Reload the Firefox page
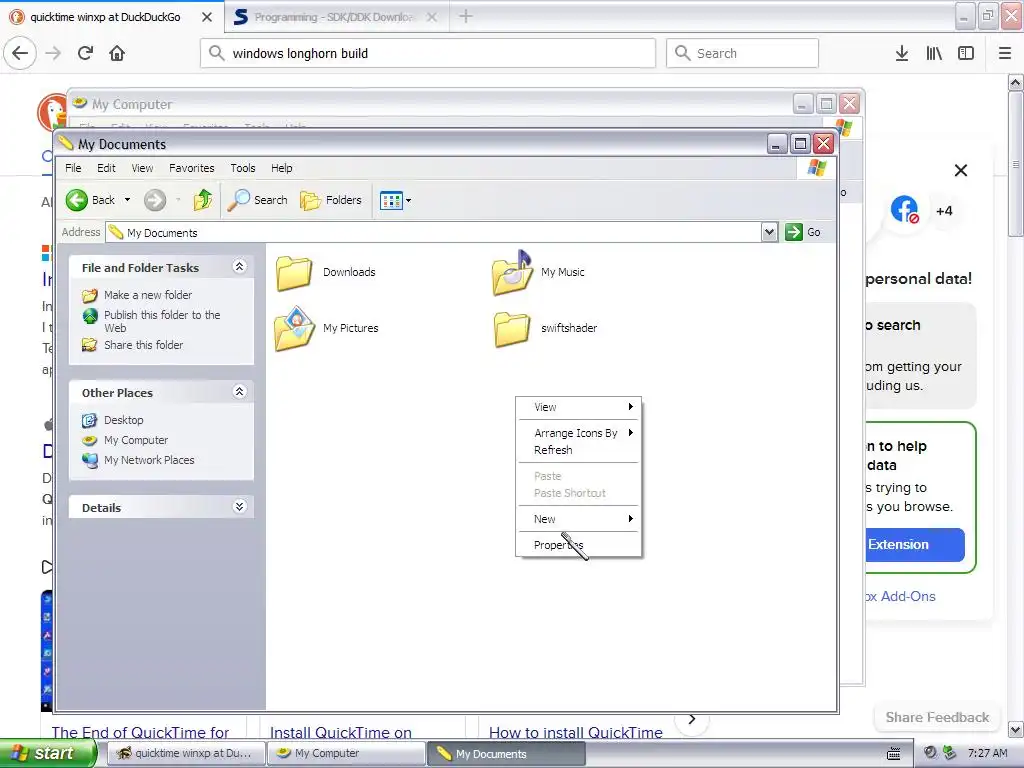The height and width of the screenshot is (768, 1024). pyautogui.click(x=85, y=53)
